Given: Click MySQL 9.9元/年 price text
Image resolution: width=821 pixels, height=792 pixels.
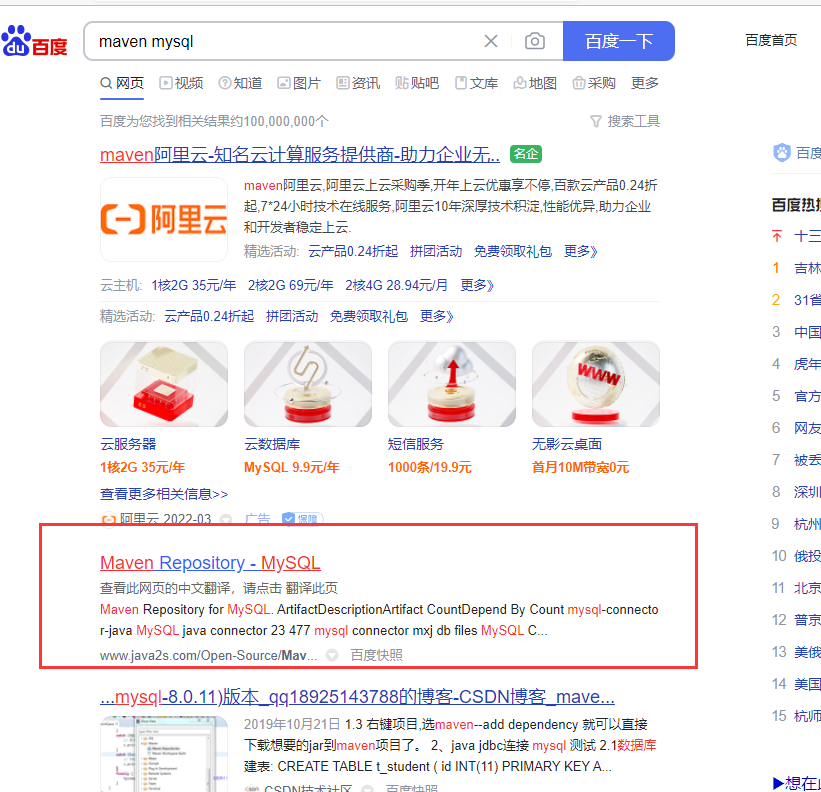Looking at the screenshot, I should click(292, 467).
